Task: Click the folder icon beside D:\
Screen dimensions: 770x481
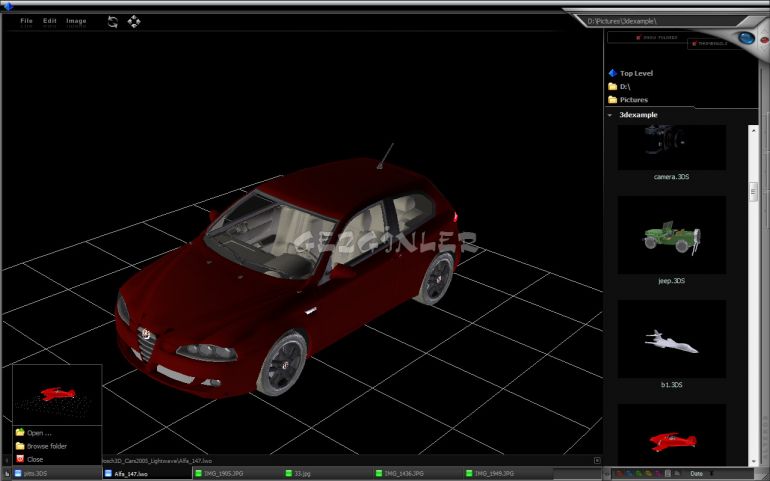Action: 612,86
